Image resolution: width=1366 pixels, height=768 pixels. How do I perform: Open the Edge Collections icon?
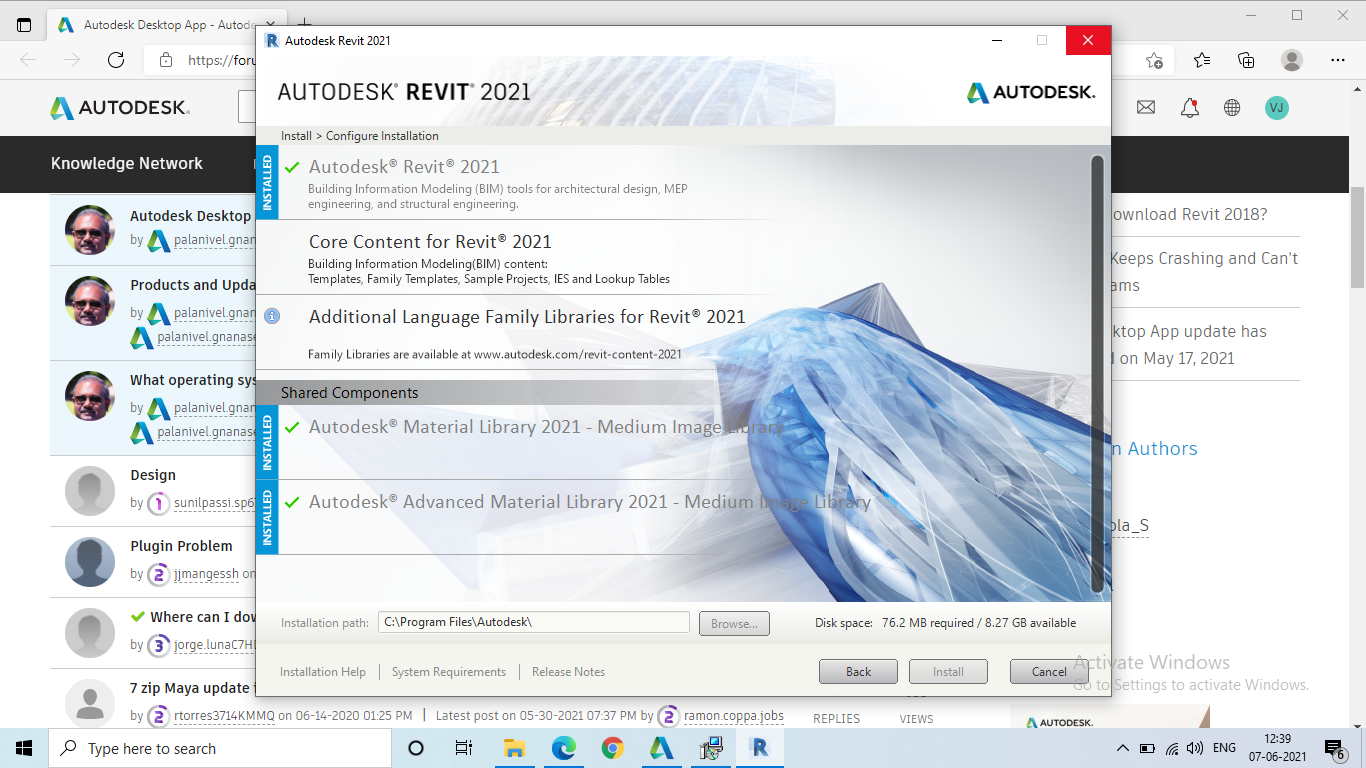click(x=1246, y=60)
